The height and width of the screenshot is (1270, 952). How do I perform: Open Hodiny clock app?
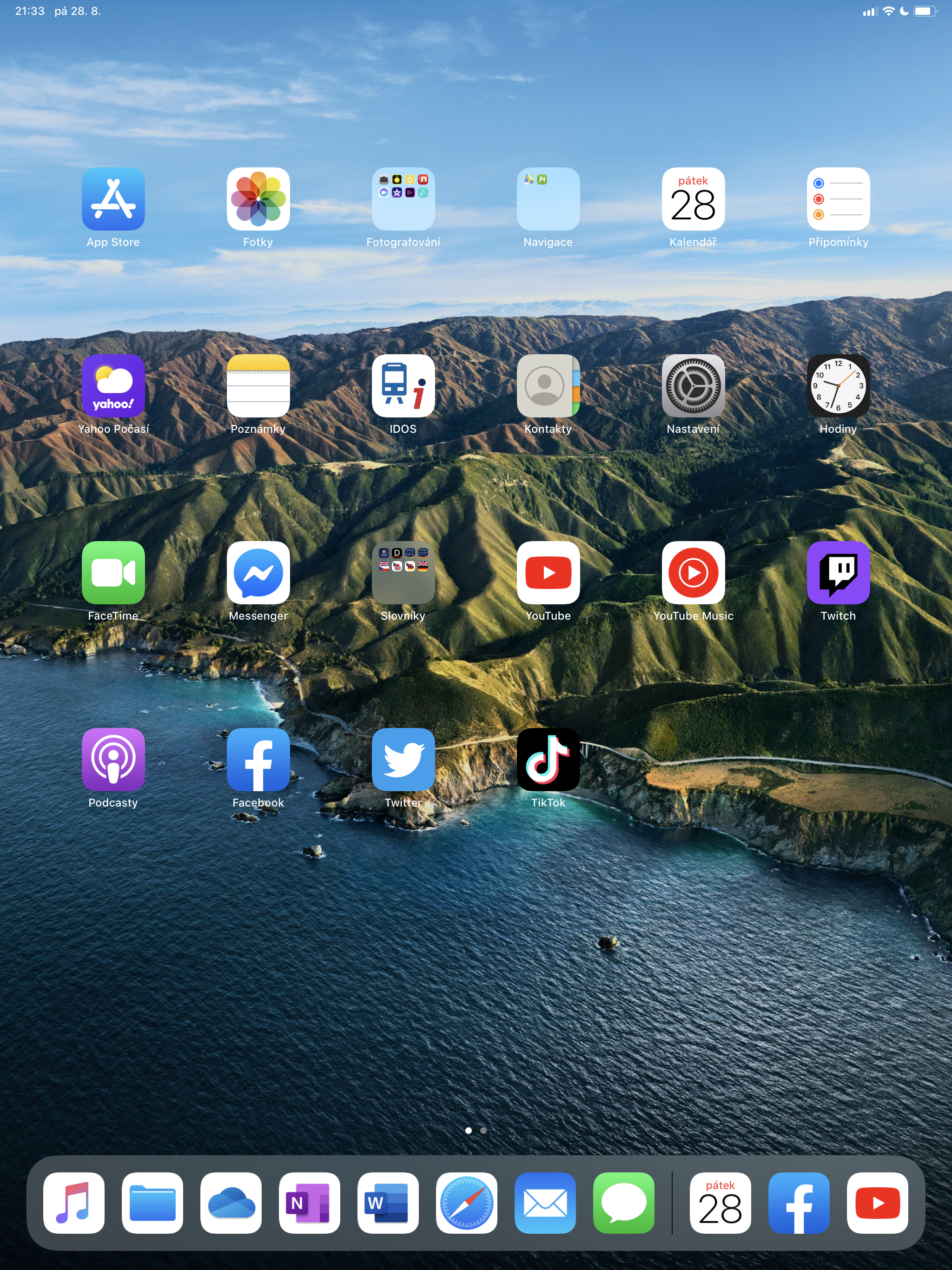pos(838,385)
